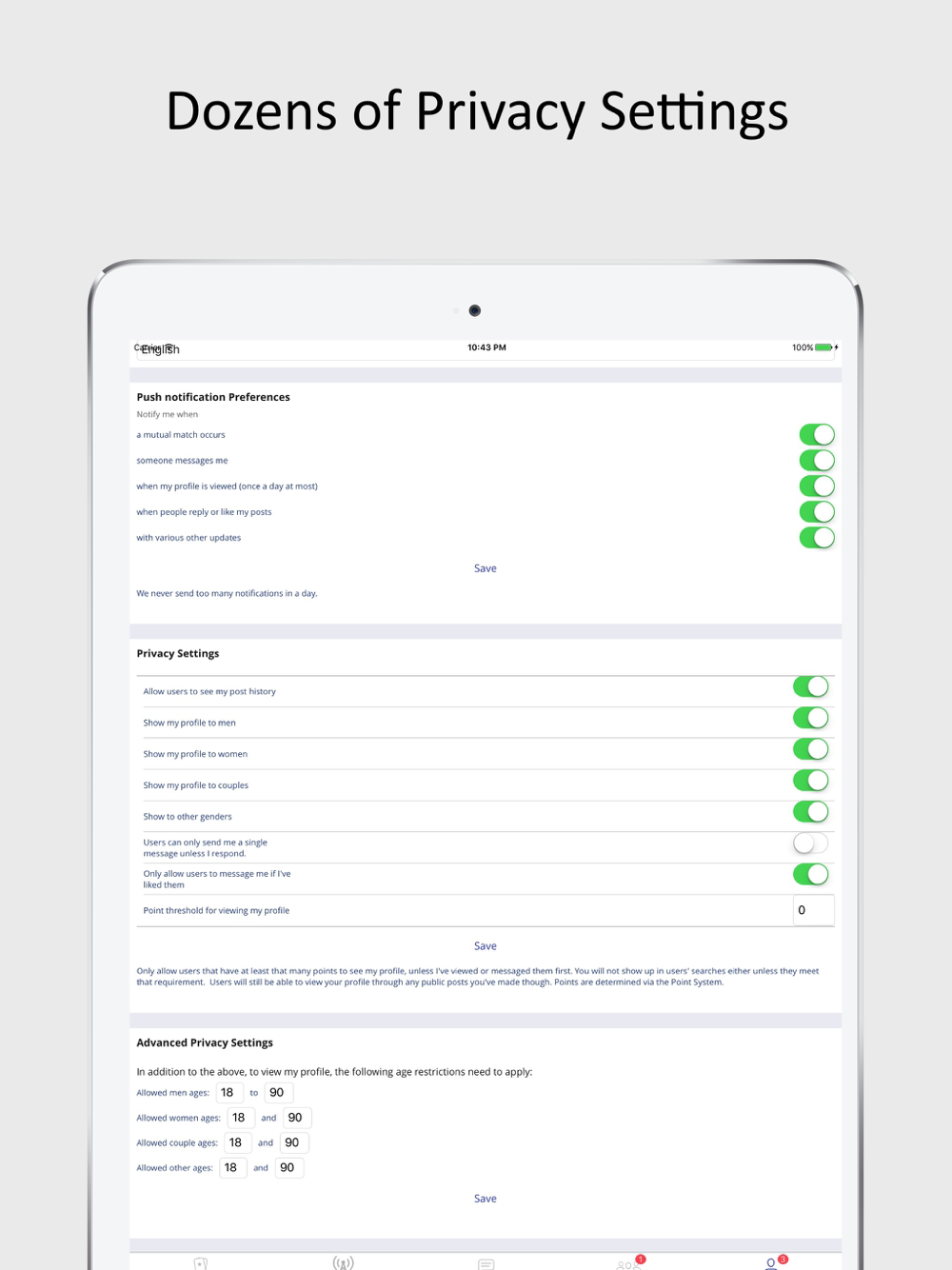
Task: Toggle 'with various other updates' notification
Action: point(817,538)
